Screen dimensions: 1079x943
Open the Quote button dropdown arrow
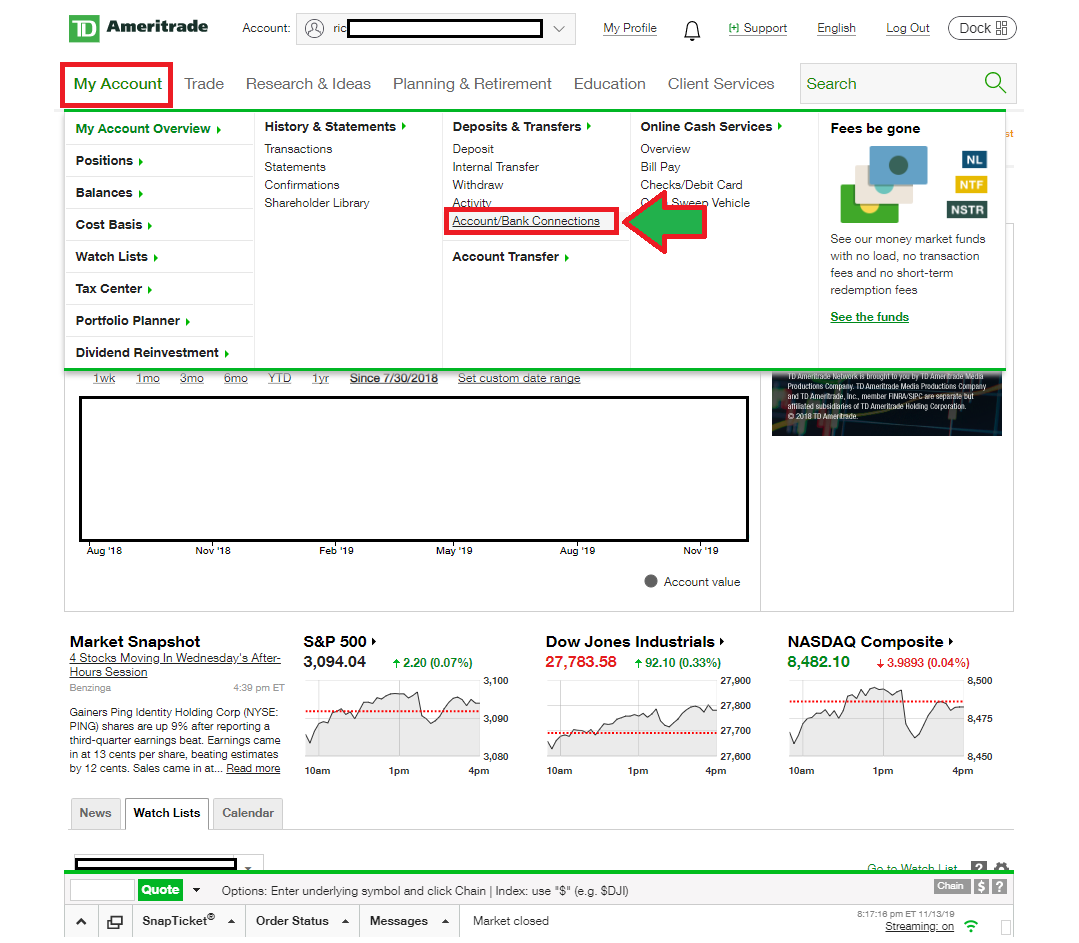(x=196, y=890)
